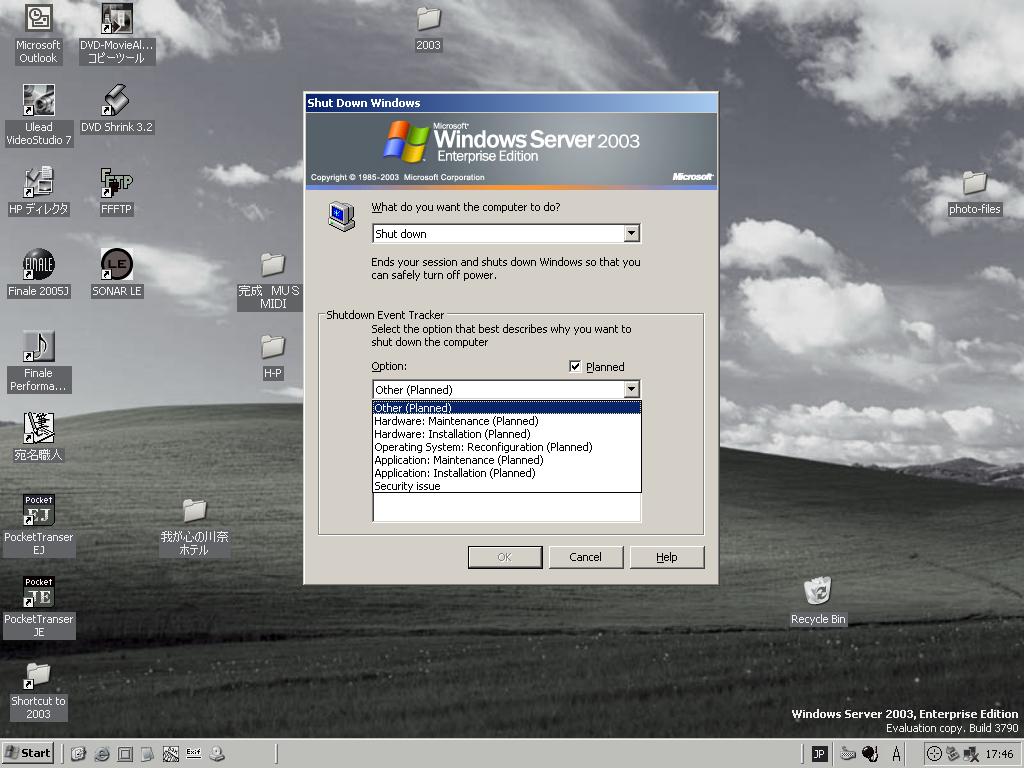The width and height of the screenshot is (1024, 768).
Task: Click the disc drive quick launch icon
Action: click(217, 754)
